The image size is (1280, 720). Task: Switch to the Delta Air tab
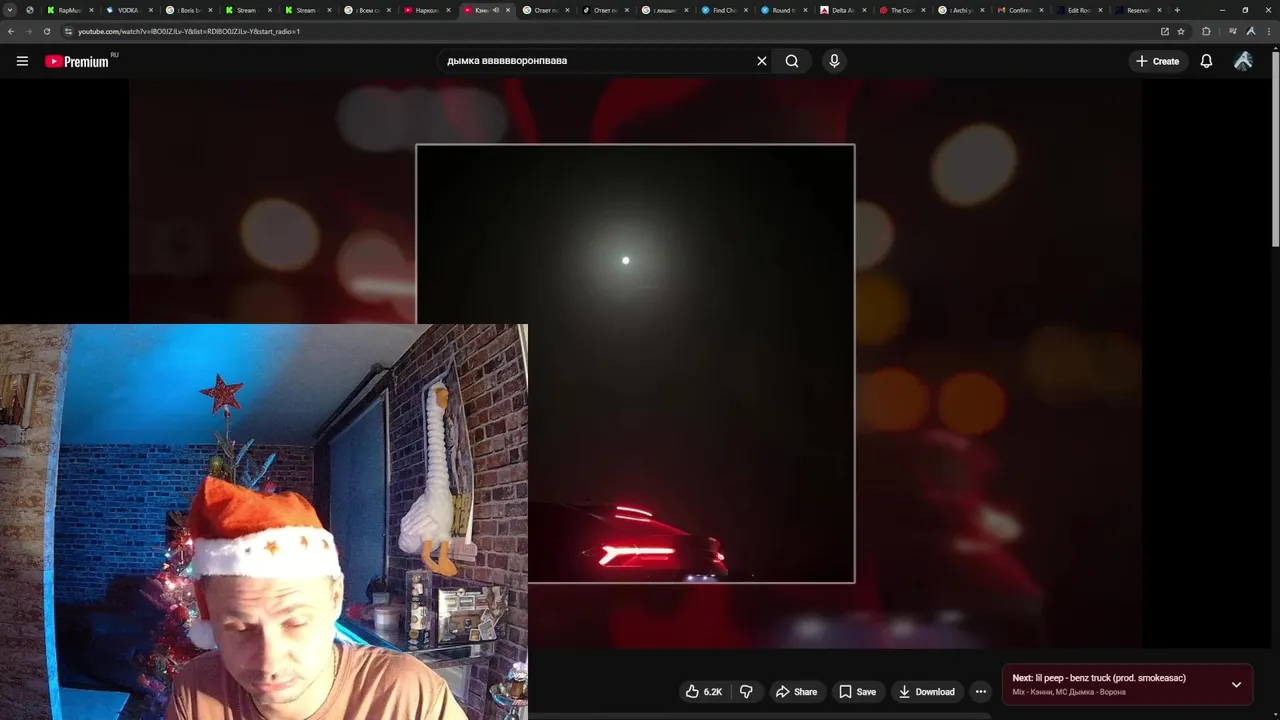click(x=843, y=10)
